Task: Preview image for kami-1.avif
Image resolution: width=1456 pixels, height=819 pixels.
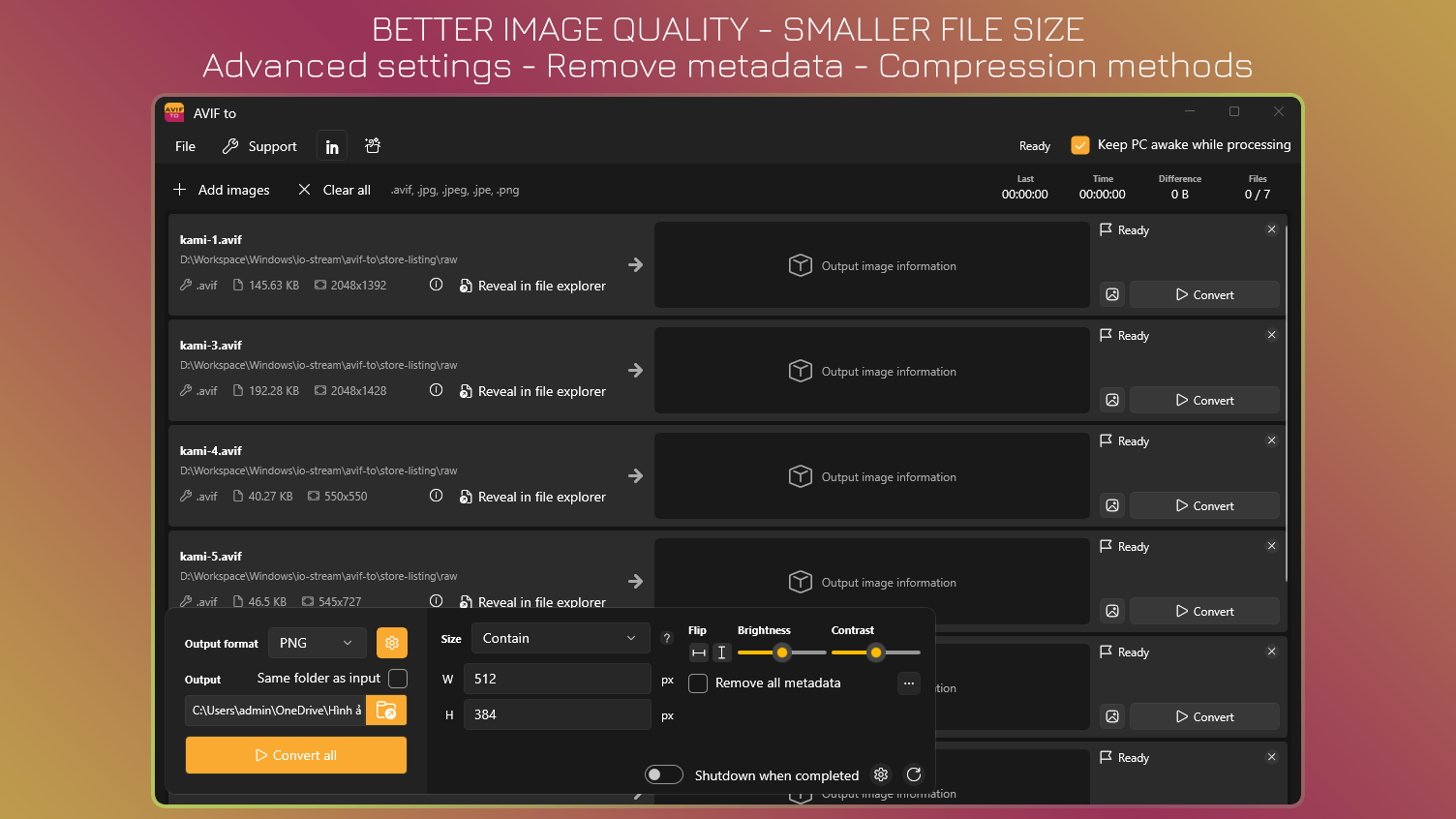Action: [1112, 295]
